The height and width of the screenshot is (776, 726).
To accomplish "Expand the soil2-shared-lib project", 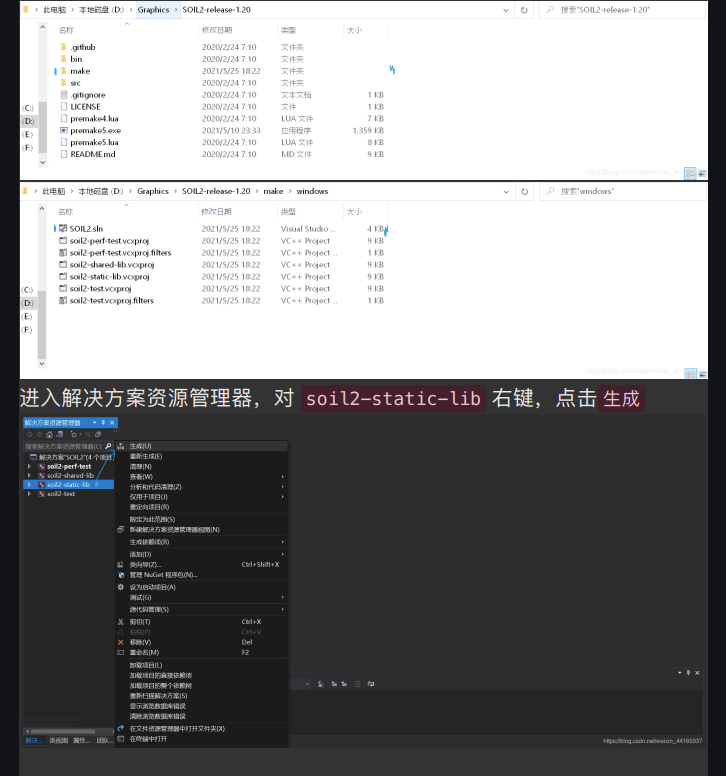I will coord(29,475).
